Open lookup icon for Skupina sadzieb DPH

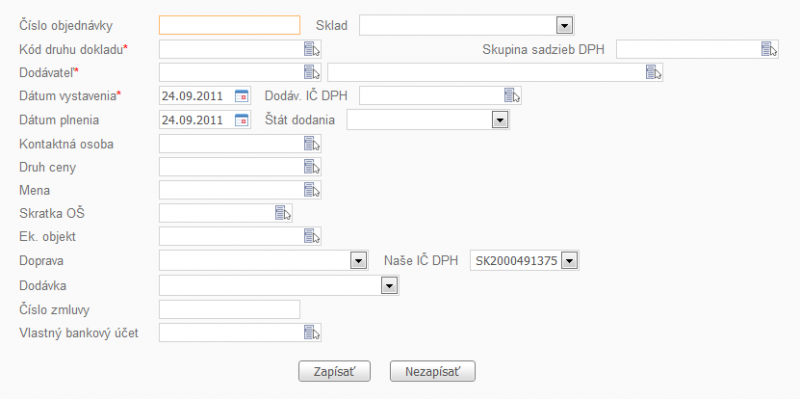coord(769,49)
